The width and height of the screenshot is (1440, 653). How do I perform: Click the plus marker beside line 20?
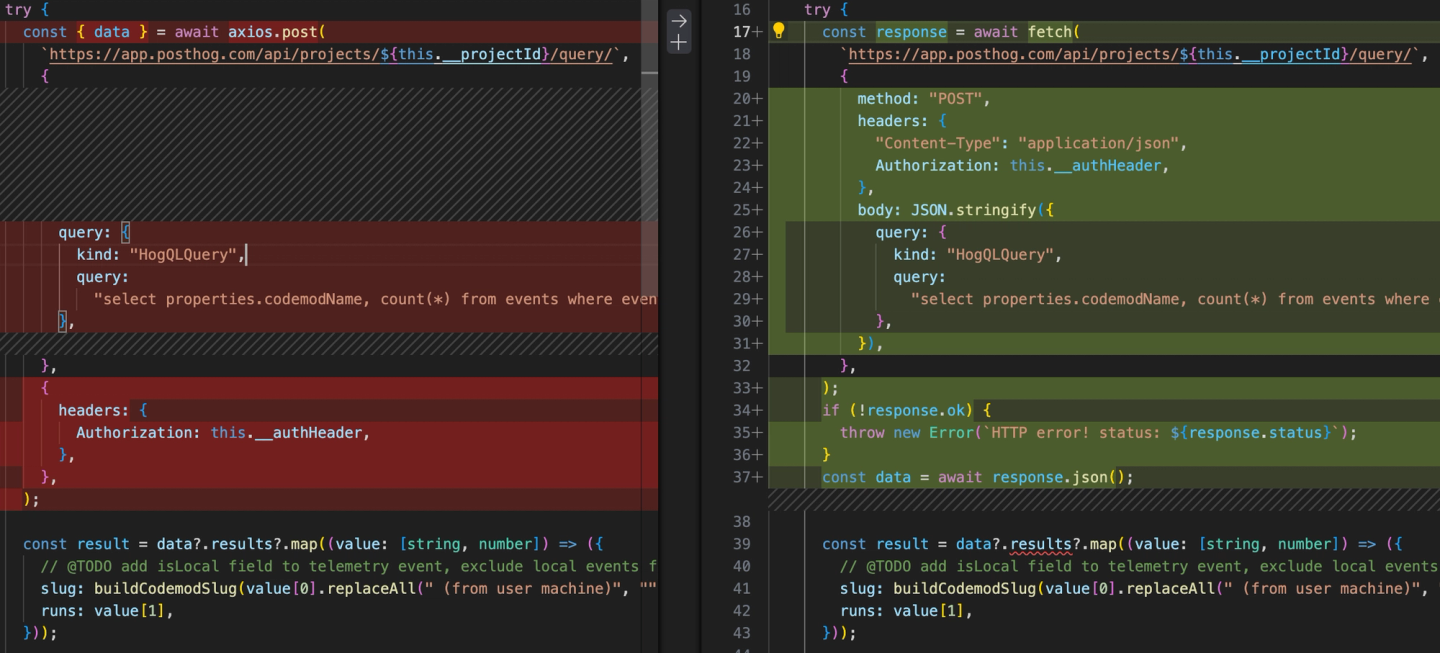(757, 99)
